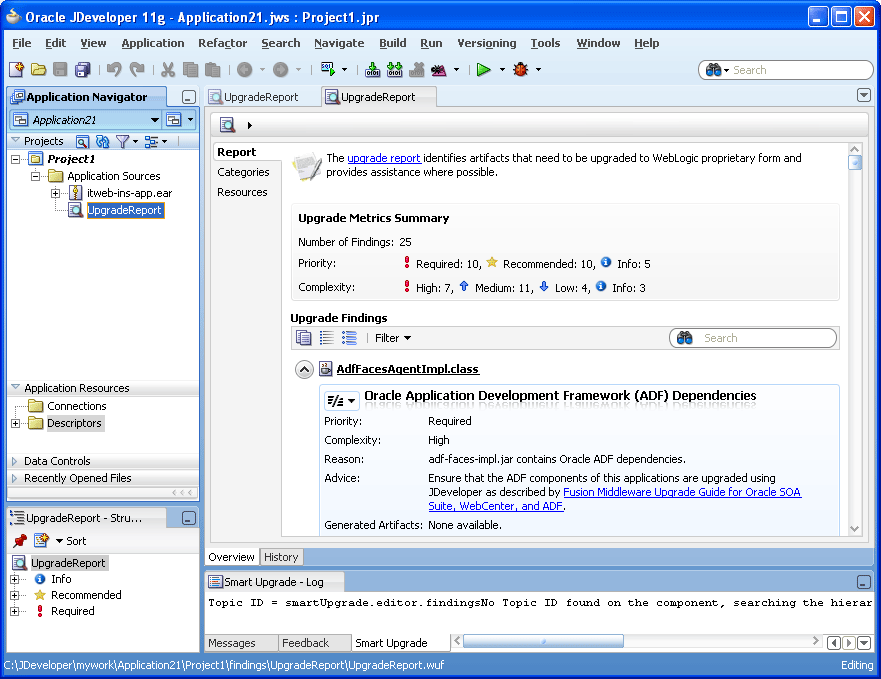The image size is (881, 679).
Task: Click the Projects navigator search icon
Action: click(82, 141)
